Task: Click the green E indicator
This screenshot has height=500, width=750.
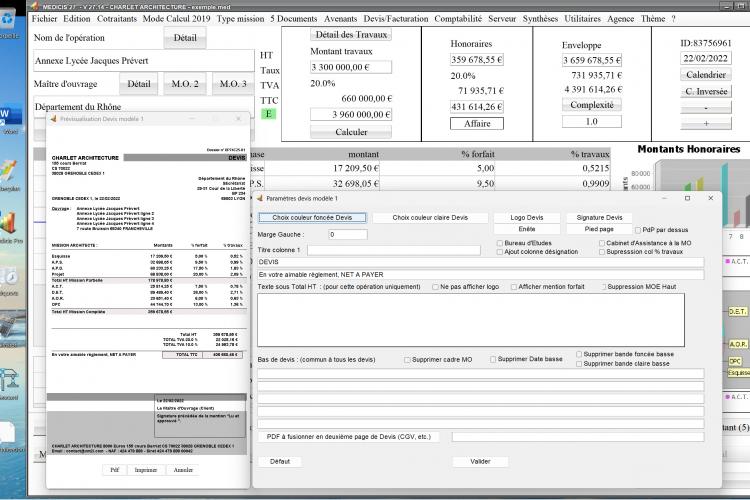Action: pyautogui.click(x=268, y=114)
